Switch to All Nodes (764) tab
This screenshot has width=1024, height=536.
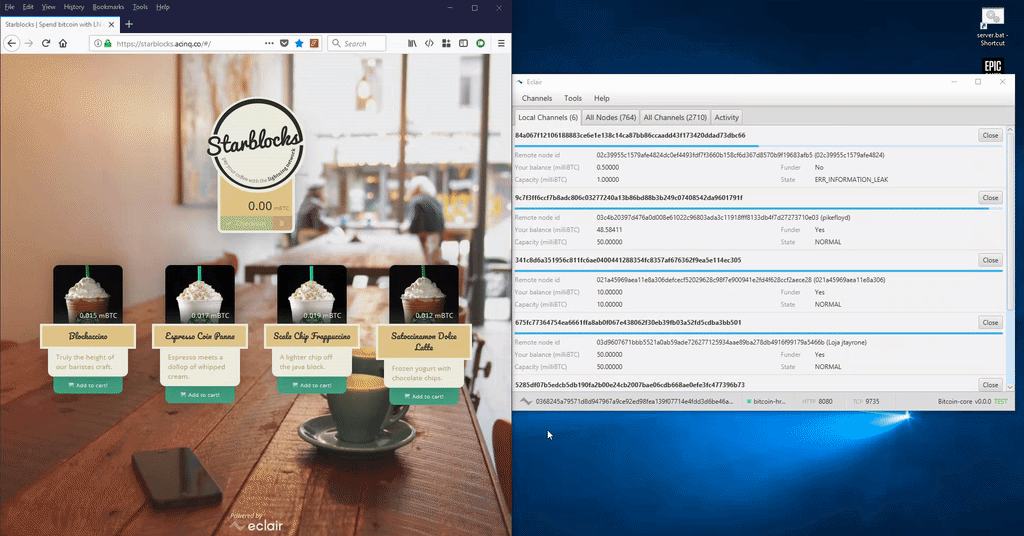click(x=611, y=118)
